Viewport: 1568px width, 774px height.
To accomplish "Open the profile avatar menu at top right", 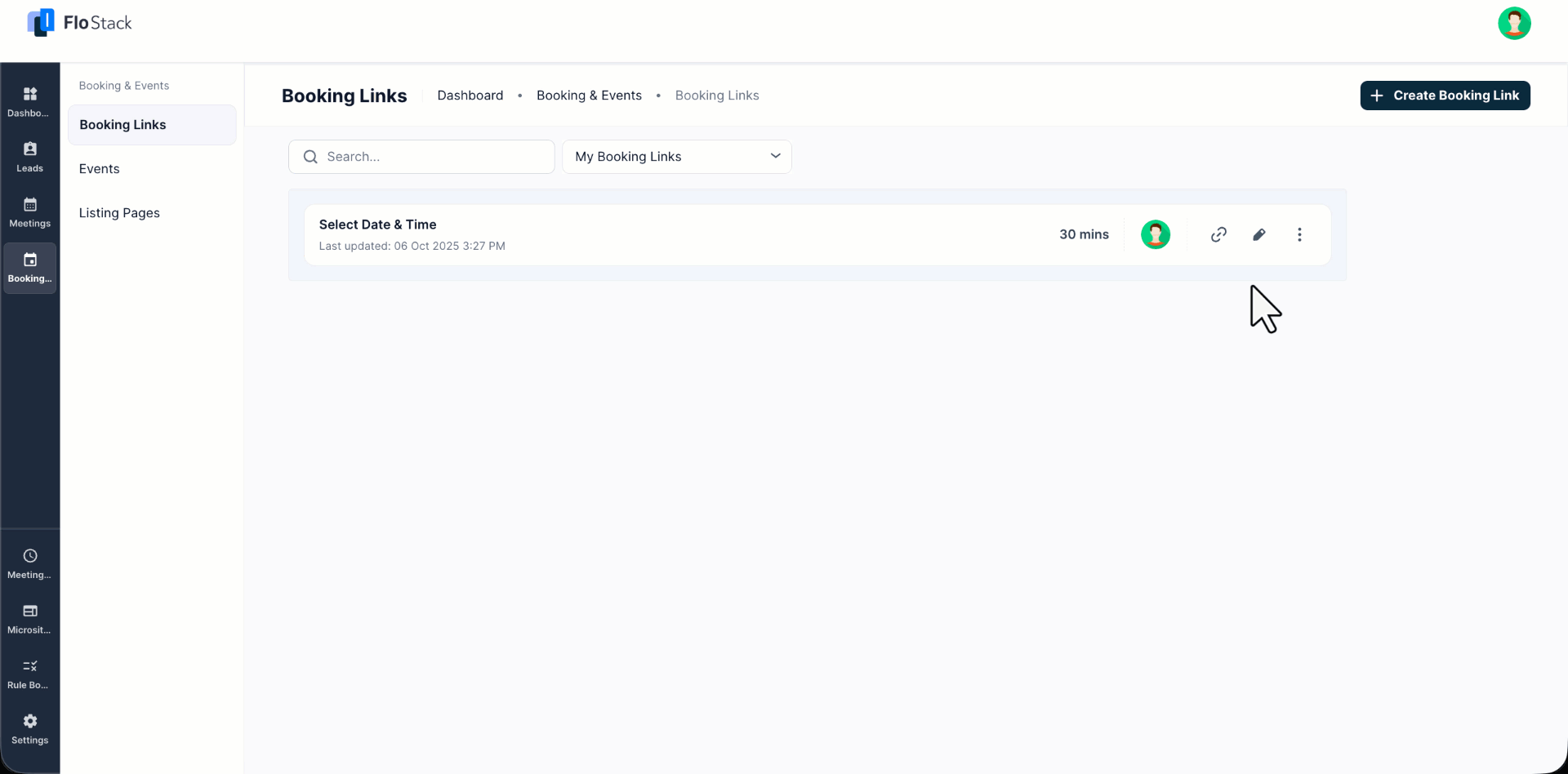I will [1514, 24].
